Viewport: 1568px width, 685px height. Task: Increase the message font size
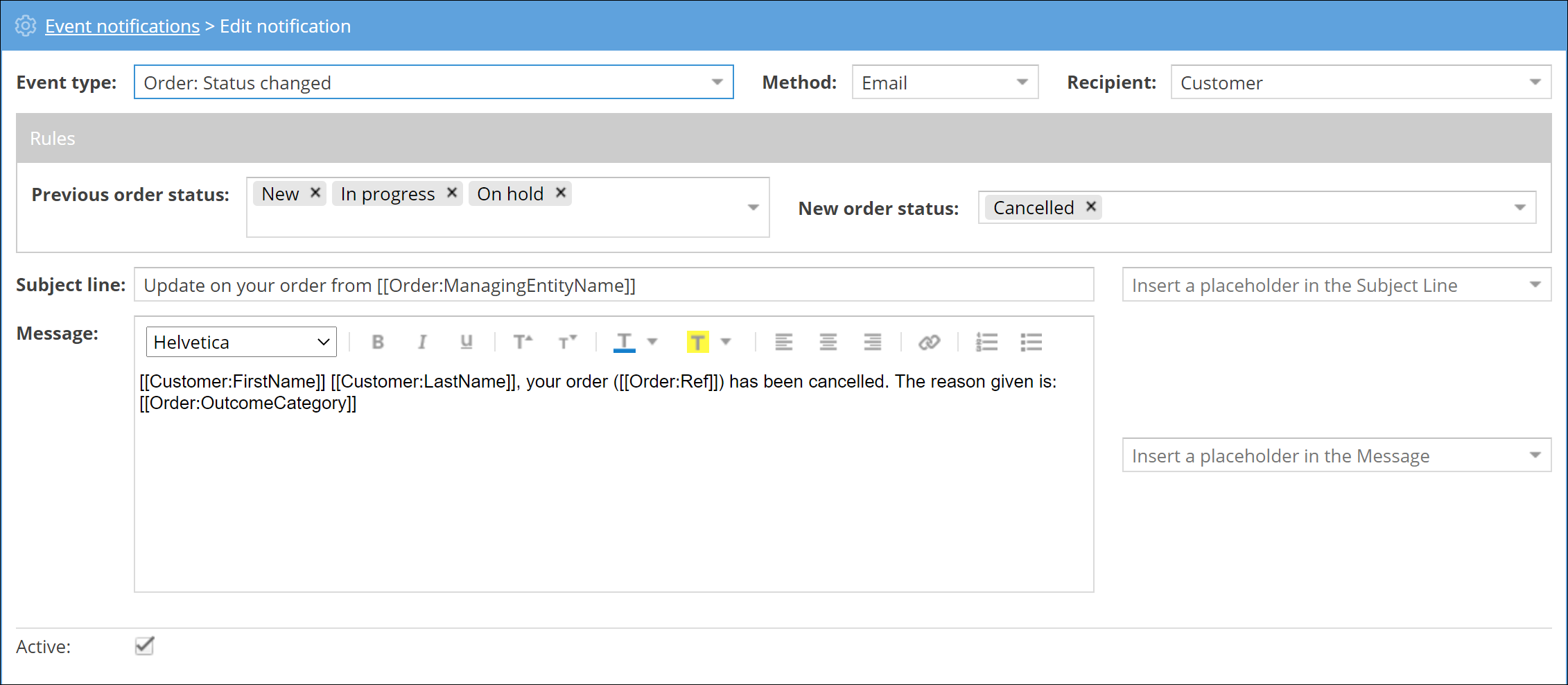pos(523,342)
